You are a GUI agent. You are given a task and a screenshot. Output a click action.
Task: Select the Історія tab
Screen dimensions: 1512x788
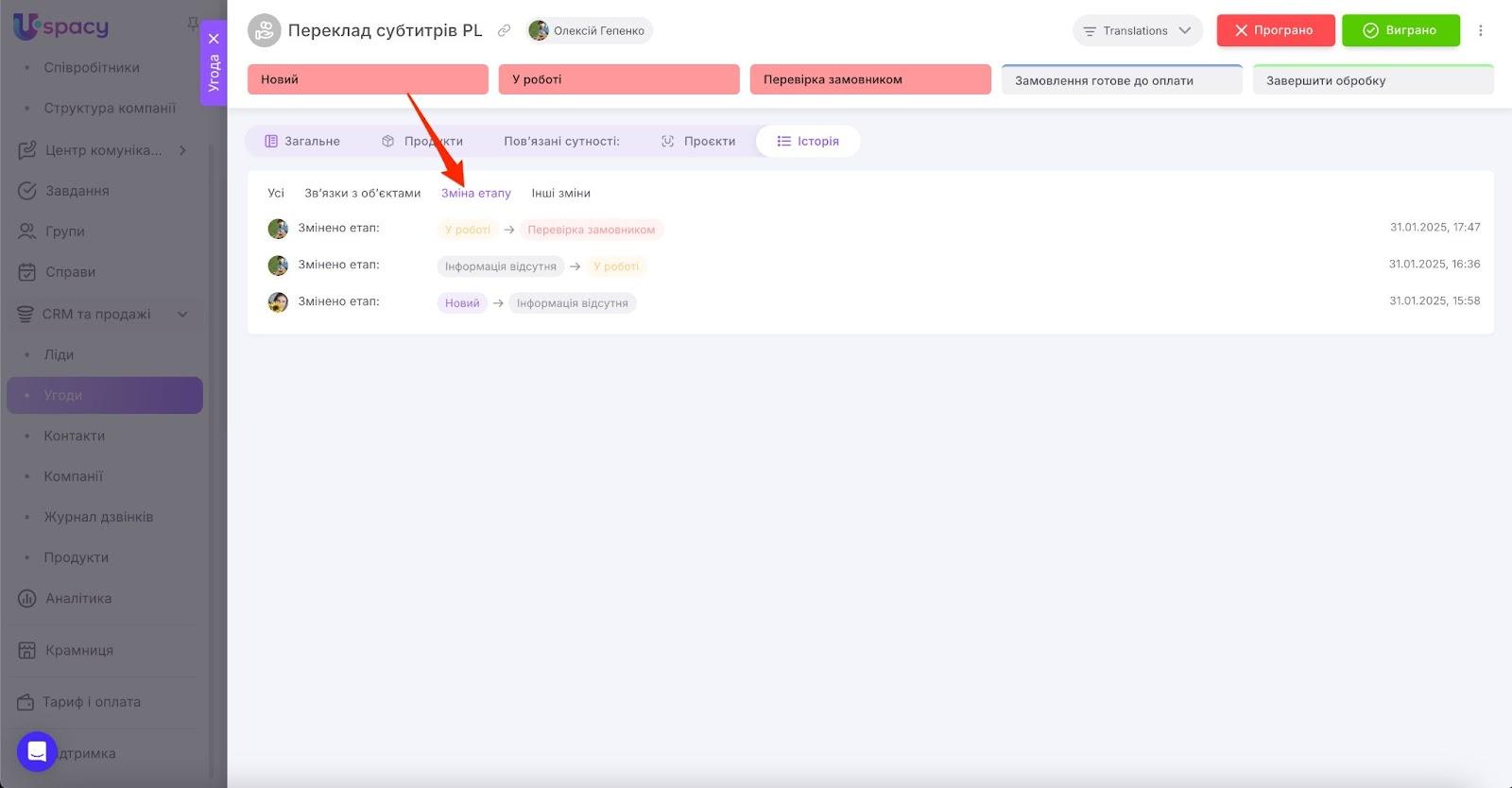click(x=808, y=141)
